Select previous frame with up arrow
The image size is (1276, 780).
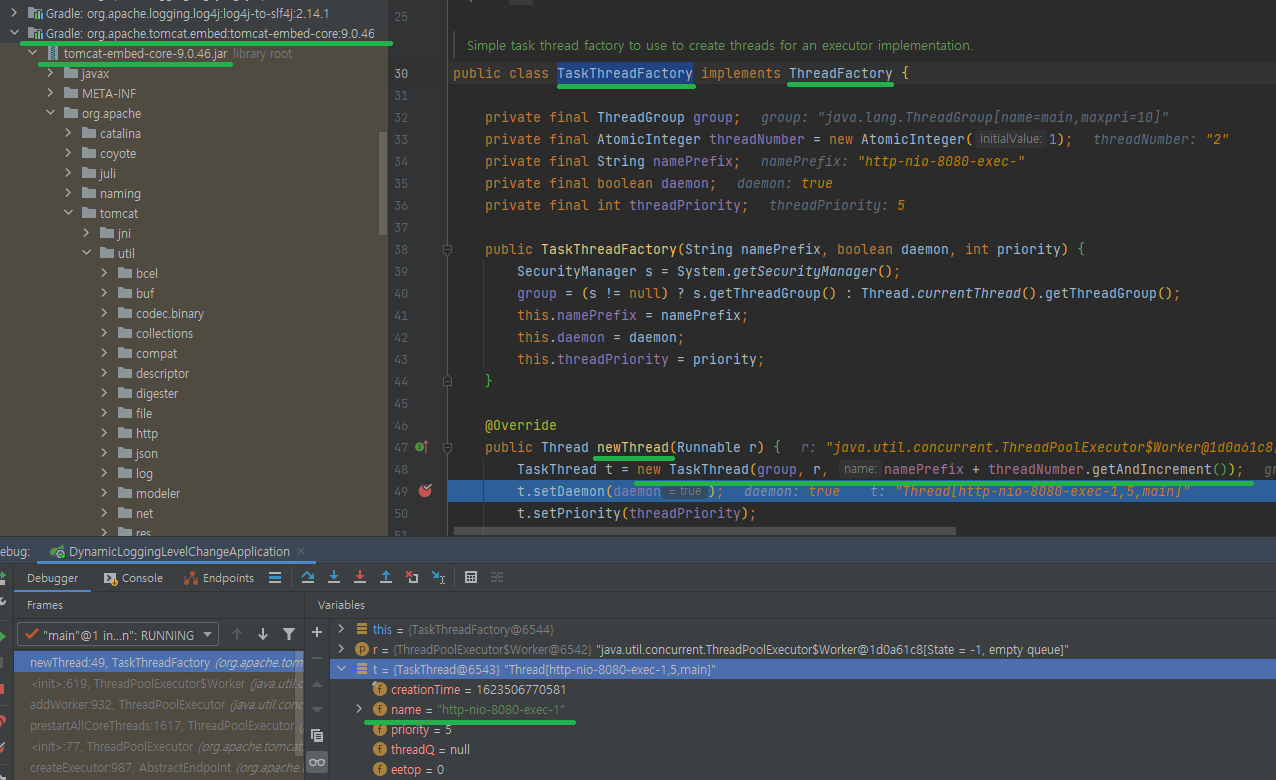(x=237, y=634)
